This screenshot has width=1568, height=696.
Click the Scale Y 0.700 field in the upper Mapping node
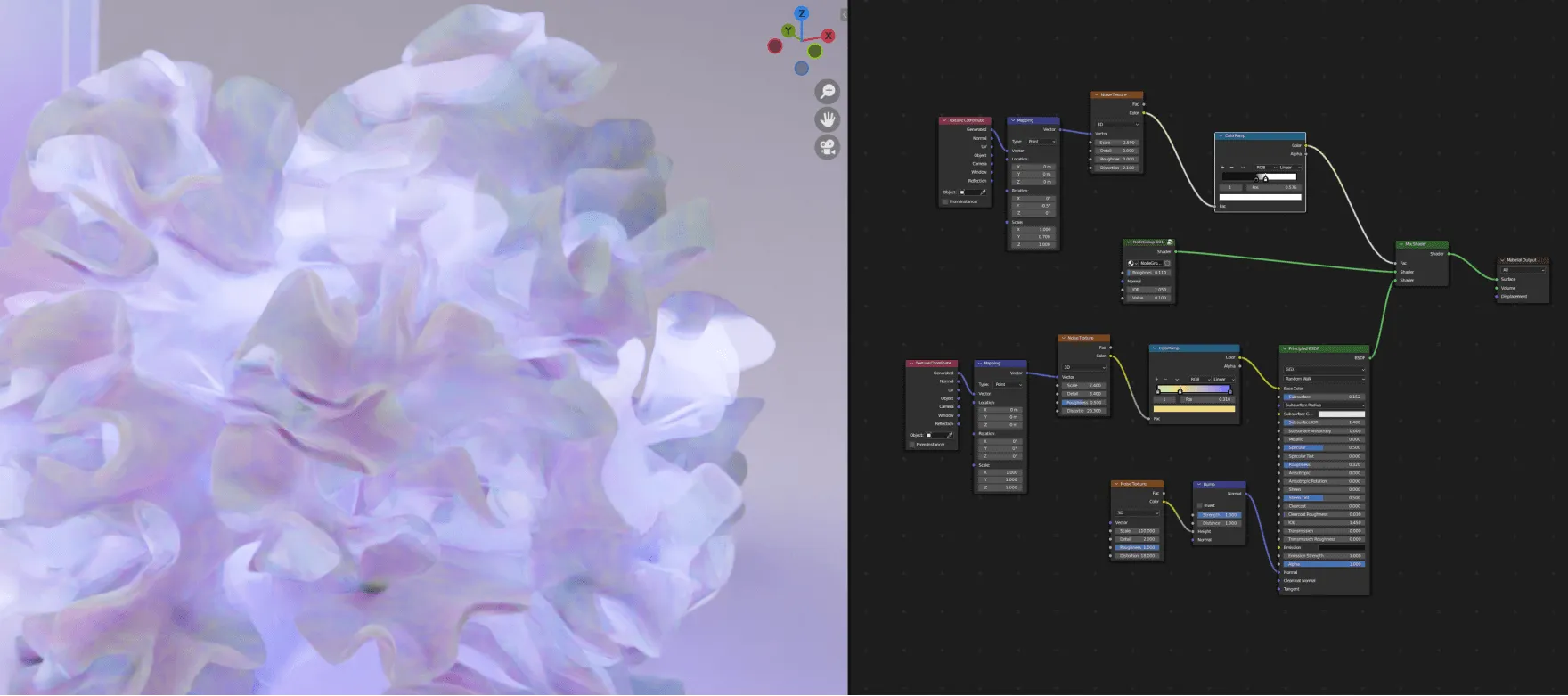[1033, 236]
